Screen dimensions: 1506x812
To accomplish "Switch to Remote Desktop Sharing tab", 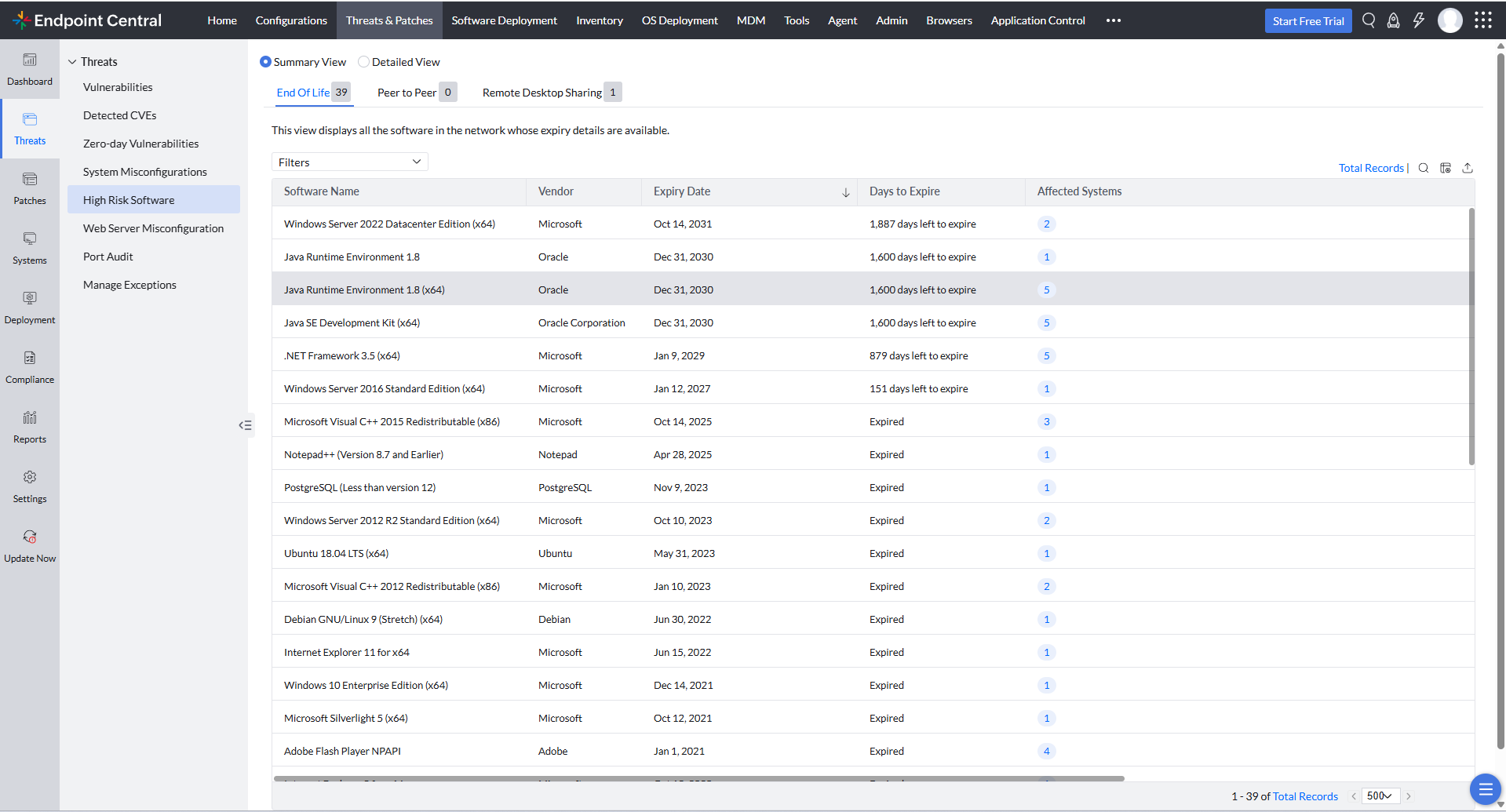I will click(552, 93).
